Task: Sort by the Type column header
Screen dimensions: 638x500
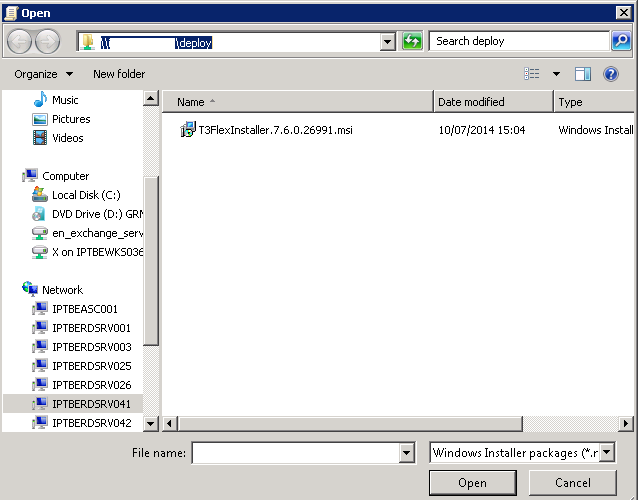Action: pos(595,102)
